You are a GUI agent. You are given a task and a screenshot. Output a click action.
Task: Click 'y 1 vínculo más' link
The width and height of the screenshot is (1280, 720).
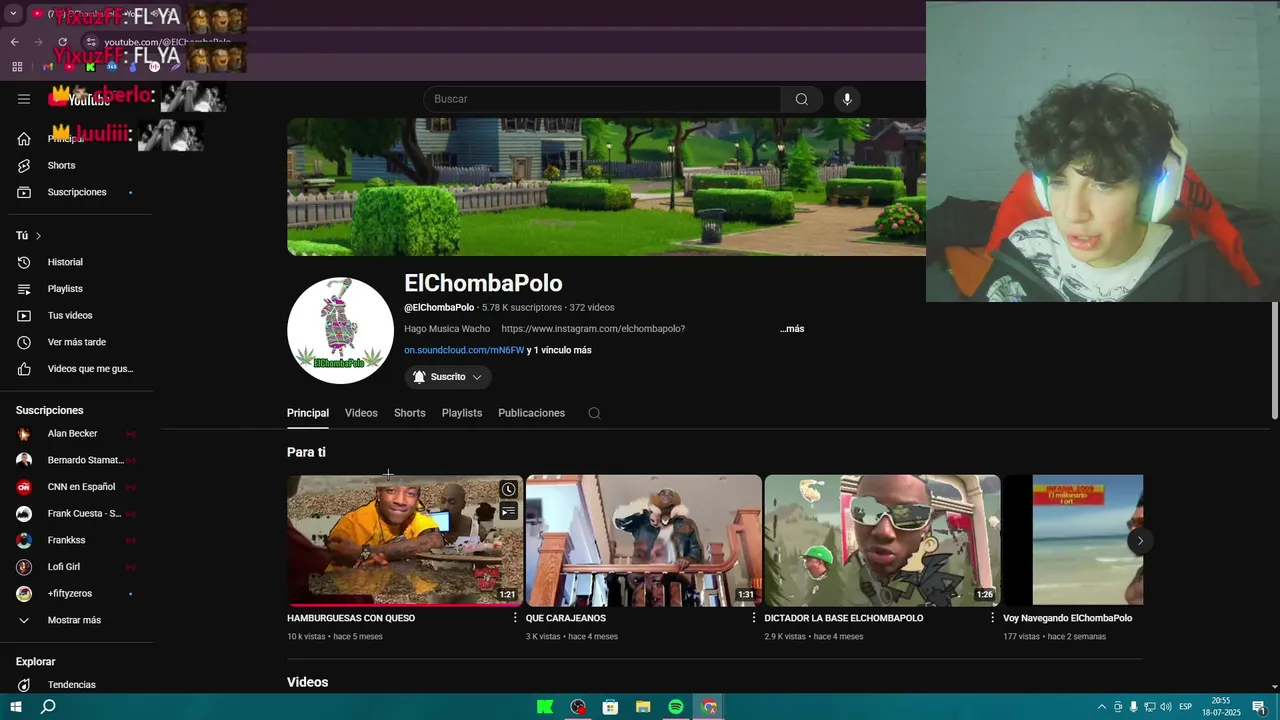[559, 350]
